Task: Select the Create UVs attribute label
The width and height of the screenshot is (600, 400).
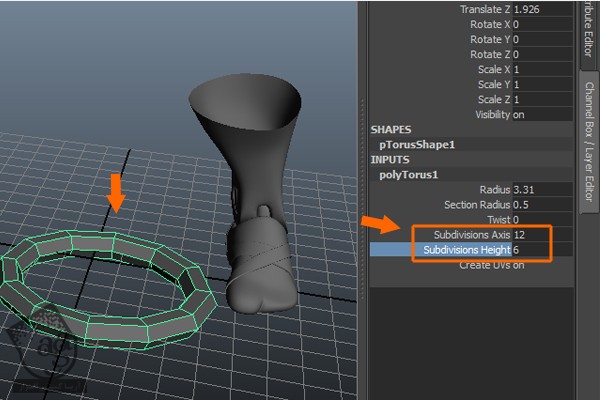Action: [x=485, y=264]
